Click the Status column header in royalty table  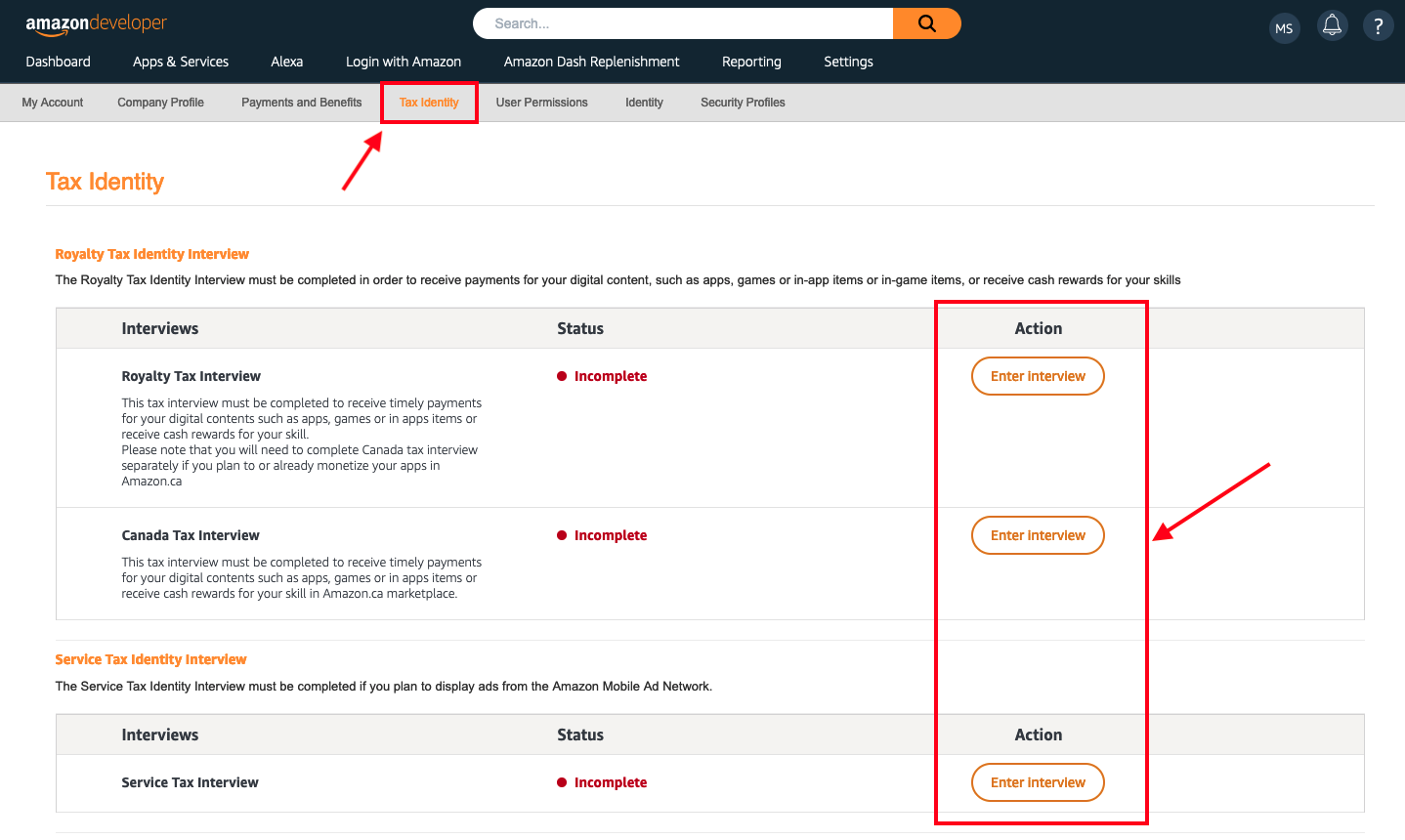pos(580,329)
